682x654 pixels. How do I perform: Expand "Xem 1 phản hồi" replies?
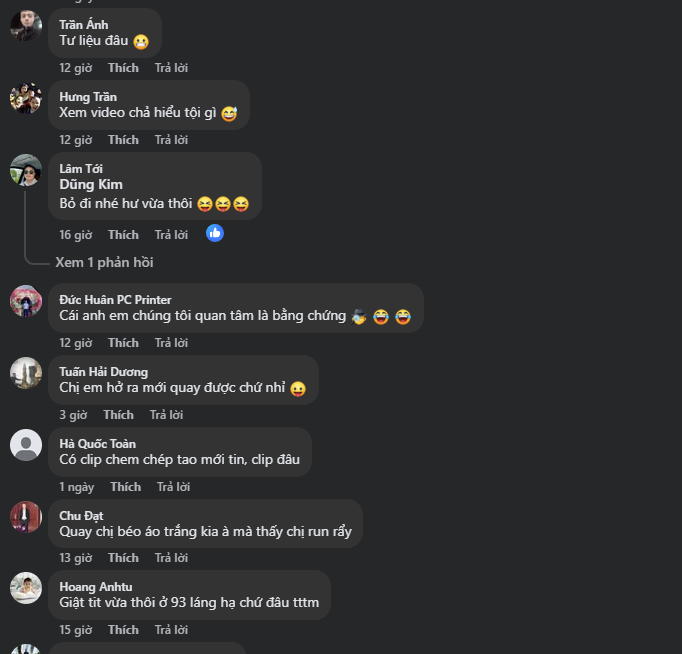point(104,262)
